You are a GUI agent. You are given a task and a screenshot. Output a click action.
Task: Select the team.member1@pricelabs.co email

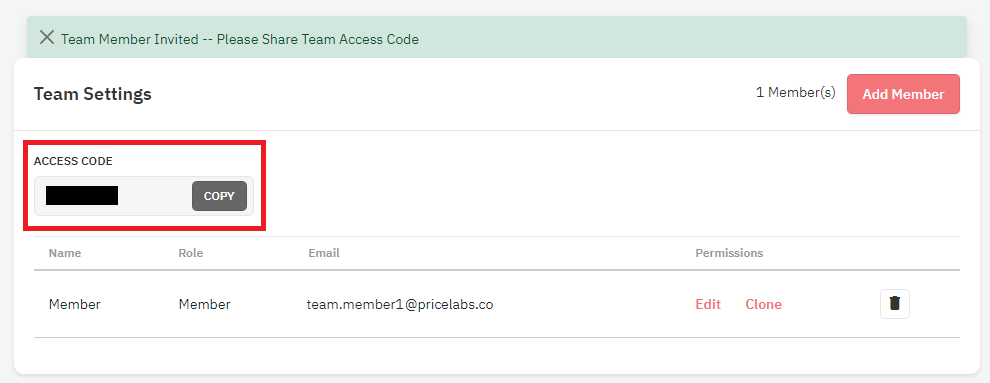(x=400, y=304)
